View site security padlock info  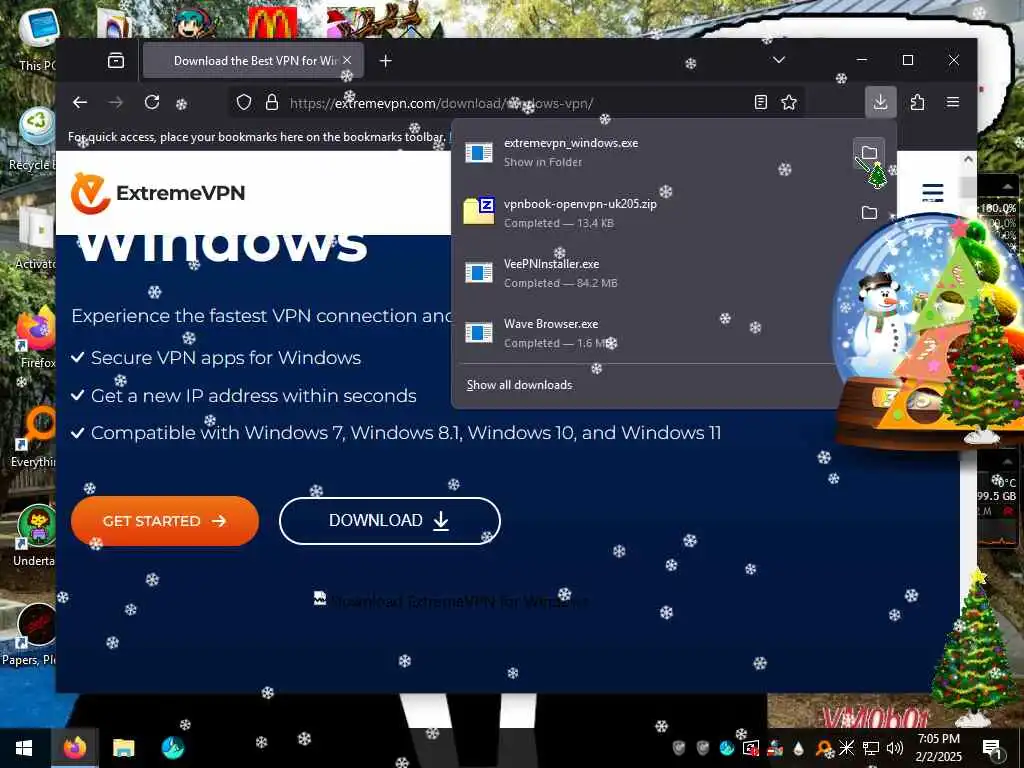[272, 103]
